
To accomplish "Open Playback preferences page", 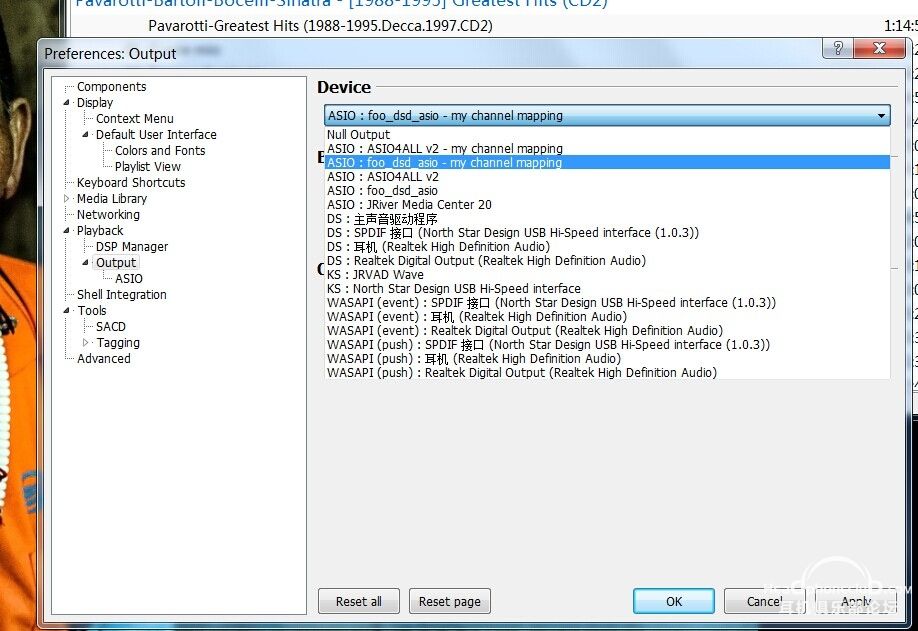I will (100, 231).
